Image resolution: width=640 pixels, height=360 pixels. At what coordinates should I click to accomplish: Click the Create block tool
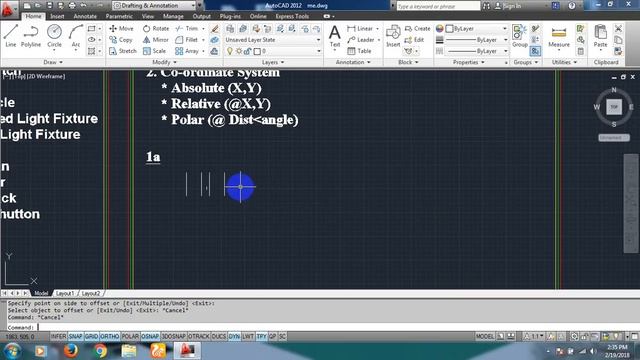[x=417, y=29]
